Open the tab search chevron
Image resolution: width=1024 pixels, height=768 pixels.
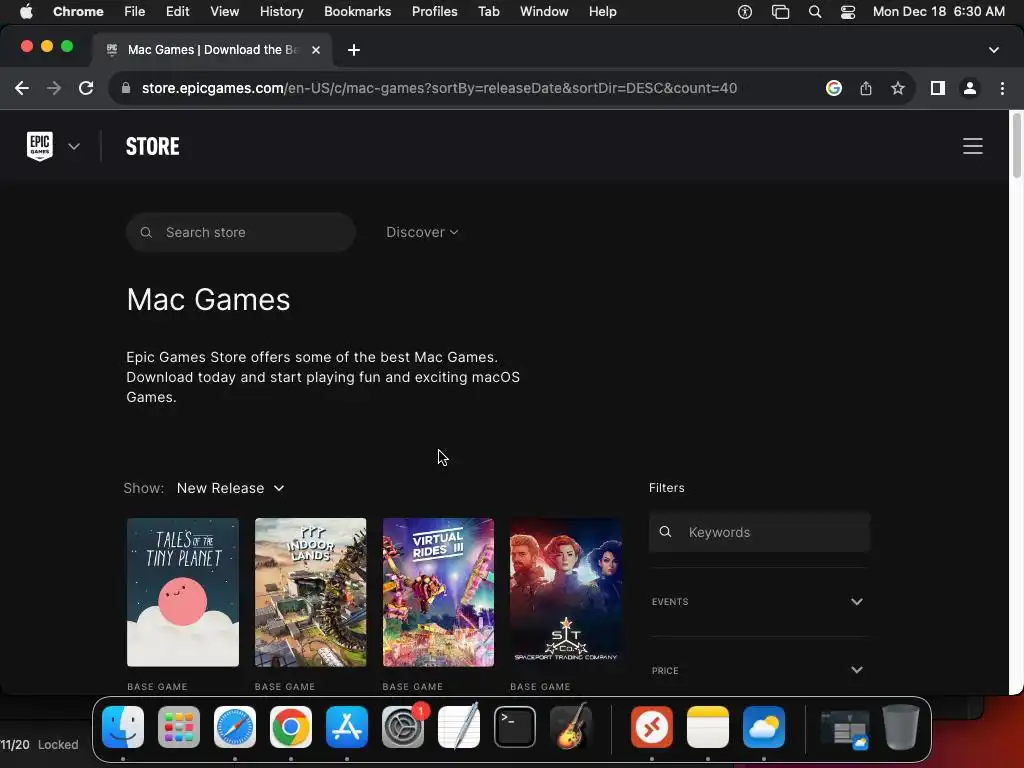pos(994,50)
